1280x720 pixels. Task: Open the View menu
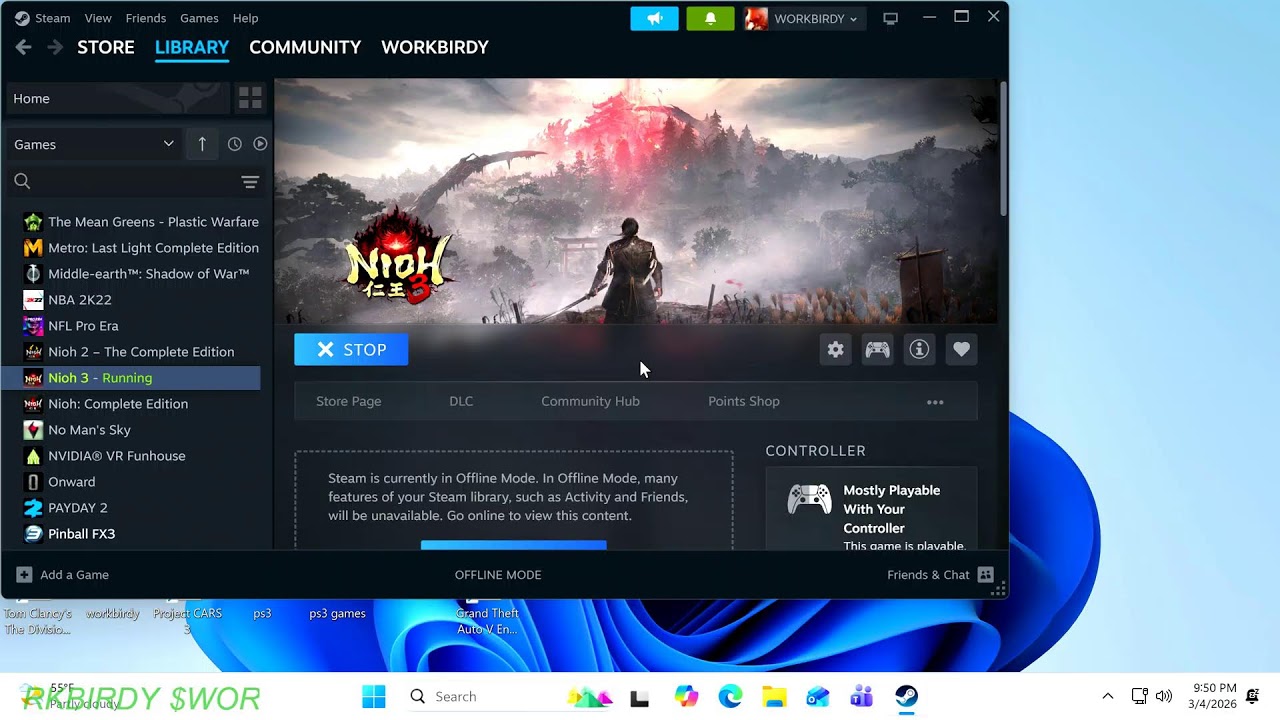pyautogui.click(x=98, y=18)
